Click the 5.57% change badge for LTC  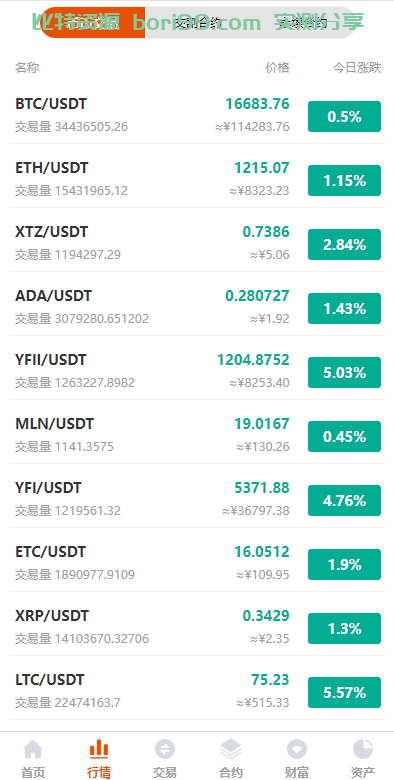click(x=344, y=692)
